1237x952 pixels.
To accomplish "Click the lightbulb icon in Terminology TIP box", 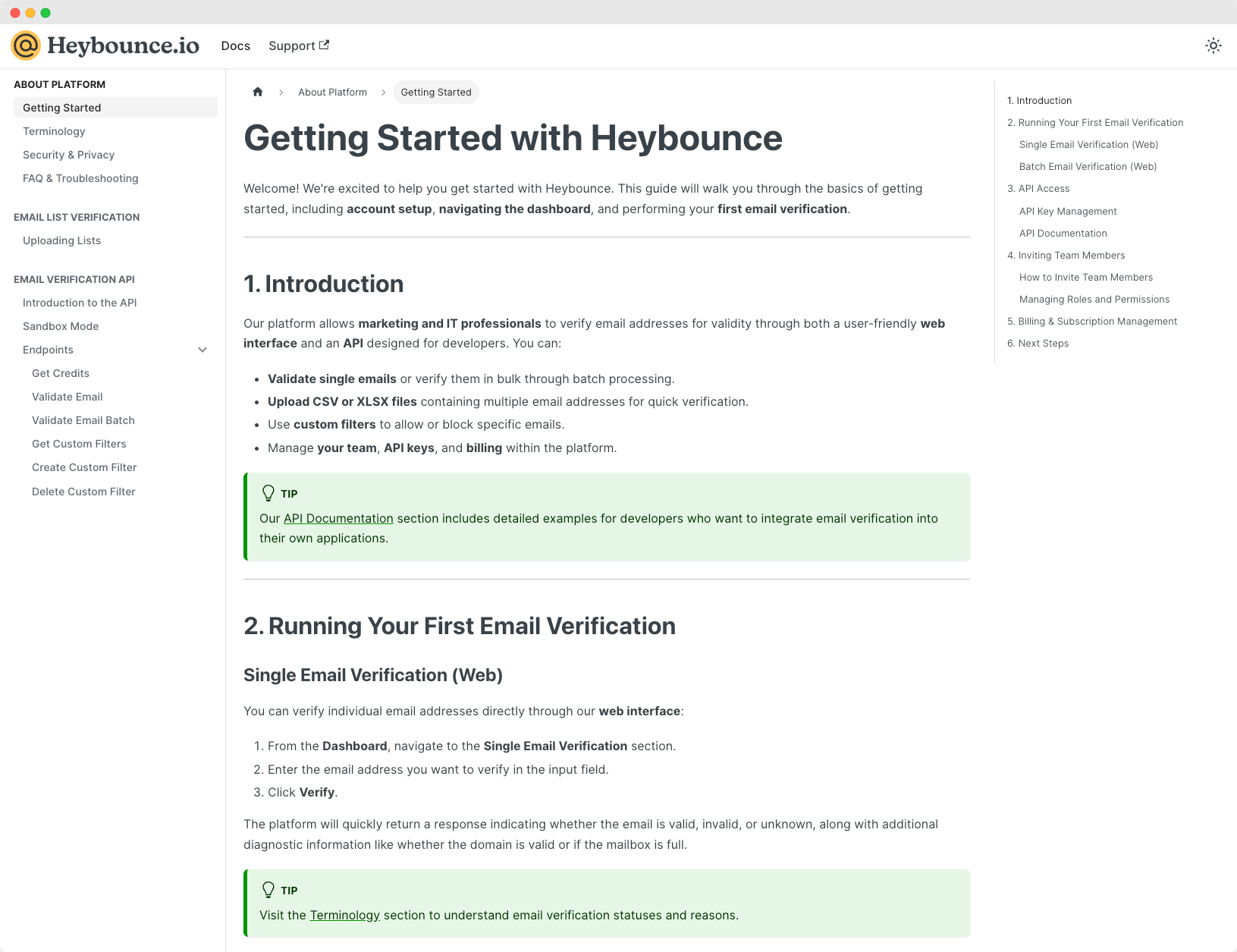I will coord(268,890).
